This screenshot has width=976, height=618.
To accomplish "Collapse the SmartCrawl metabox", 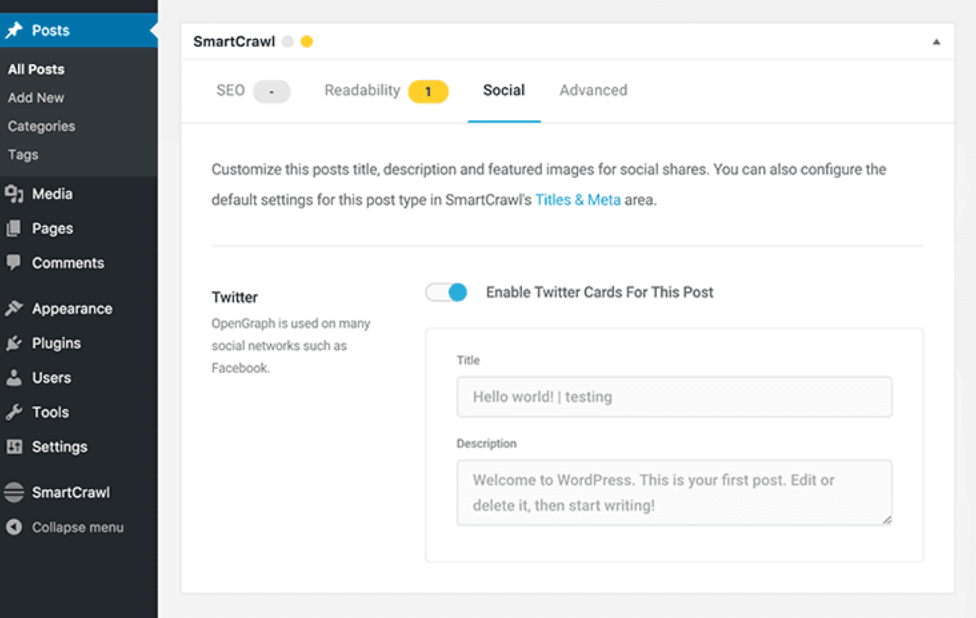I will 937,41.
